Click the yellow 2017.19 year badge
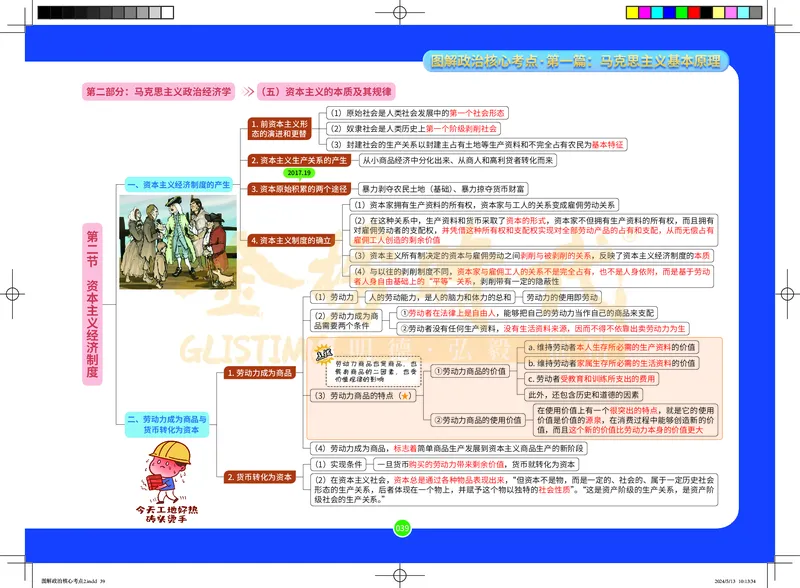 pos(298,172)
